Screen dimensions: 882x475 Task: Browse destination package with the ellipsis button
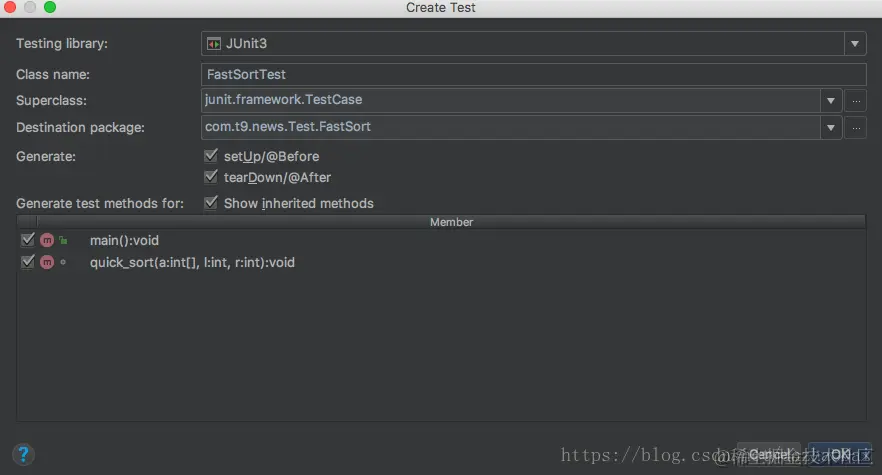856,128
